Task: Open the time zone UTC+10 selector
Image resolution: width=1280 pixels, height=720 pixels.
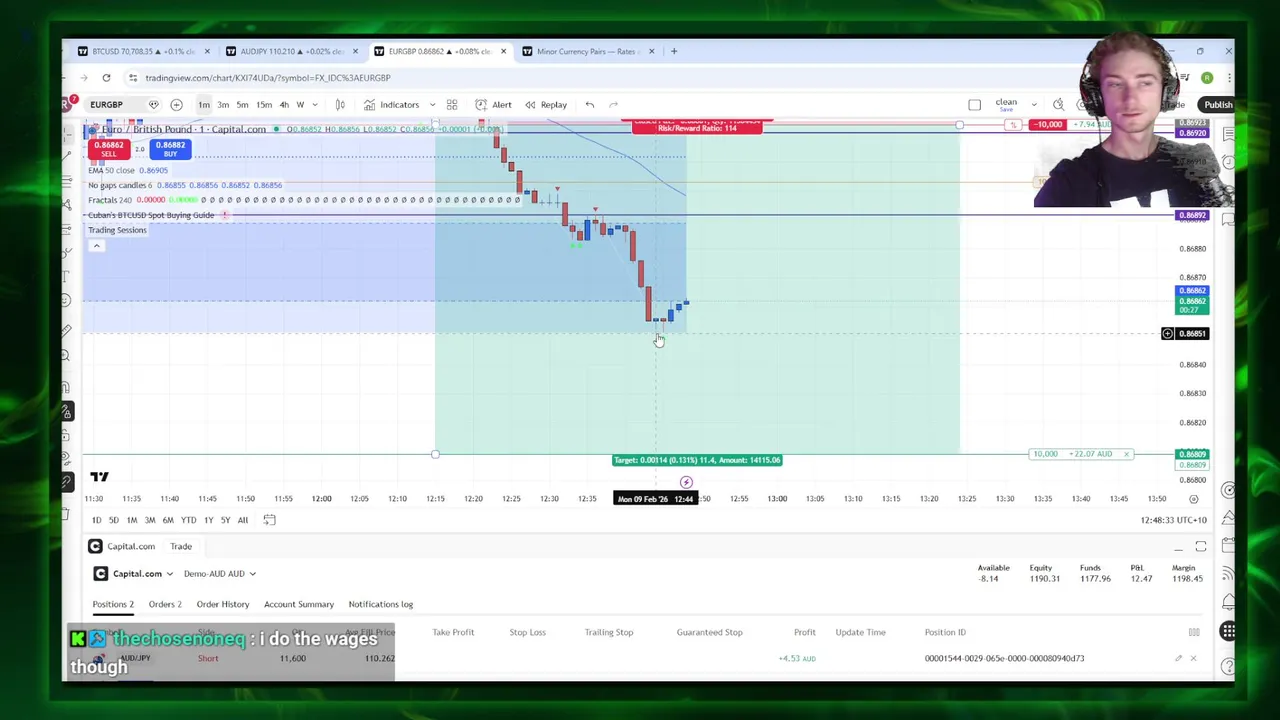Action: coord(1172,520)
